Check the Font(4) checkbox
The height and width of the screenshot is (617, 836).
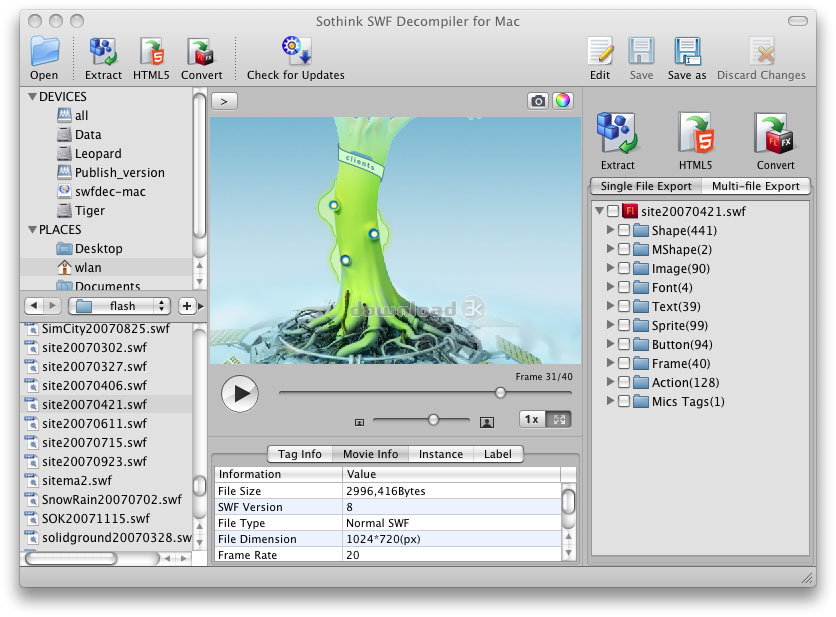pyautogui.click(x=624, y=287)
